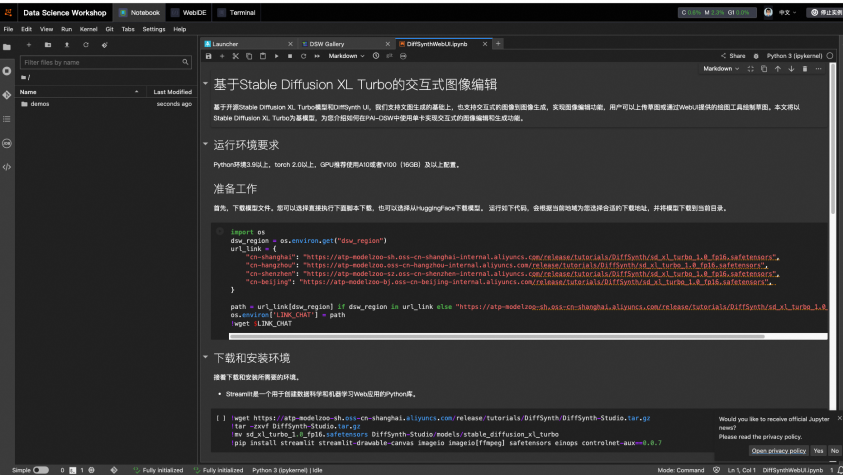
Task: Paste cell from clipboard in notebook toolbar
Action: [x=263, y=56]
